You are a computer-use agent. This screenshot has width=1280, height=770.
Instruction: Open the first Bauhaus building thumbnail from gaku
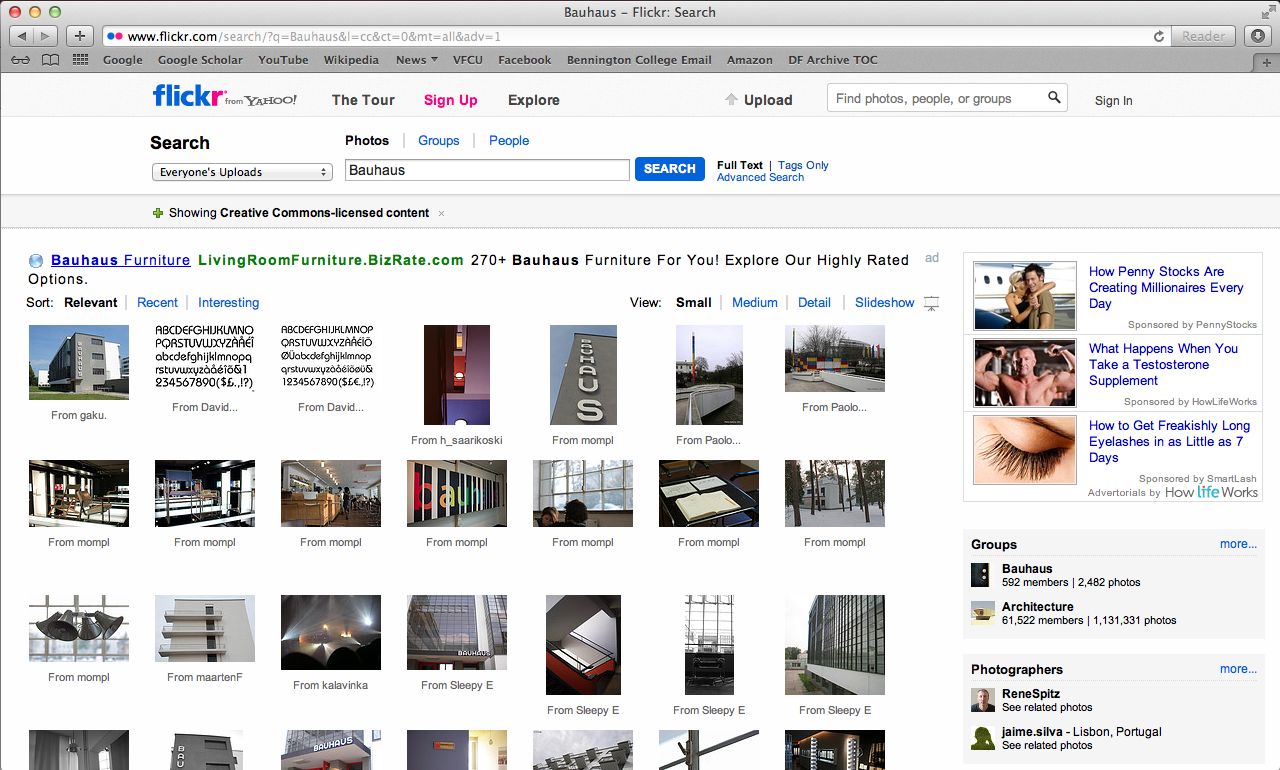(79, 362)
